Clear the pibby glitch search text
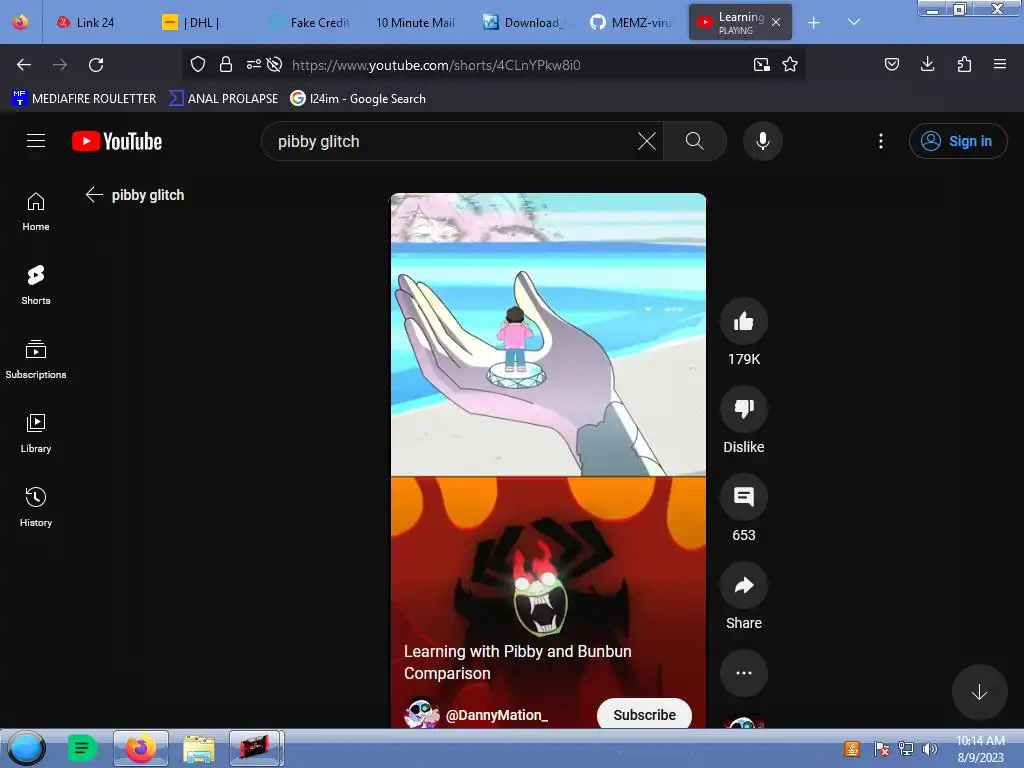Image resolution: width=1024 pixels, height=768 pixels. pos(647,141)
